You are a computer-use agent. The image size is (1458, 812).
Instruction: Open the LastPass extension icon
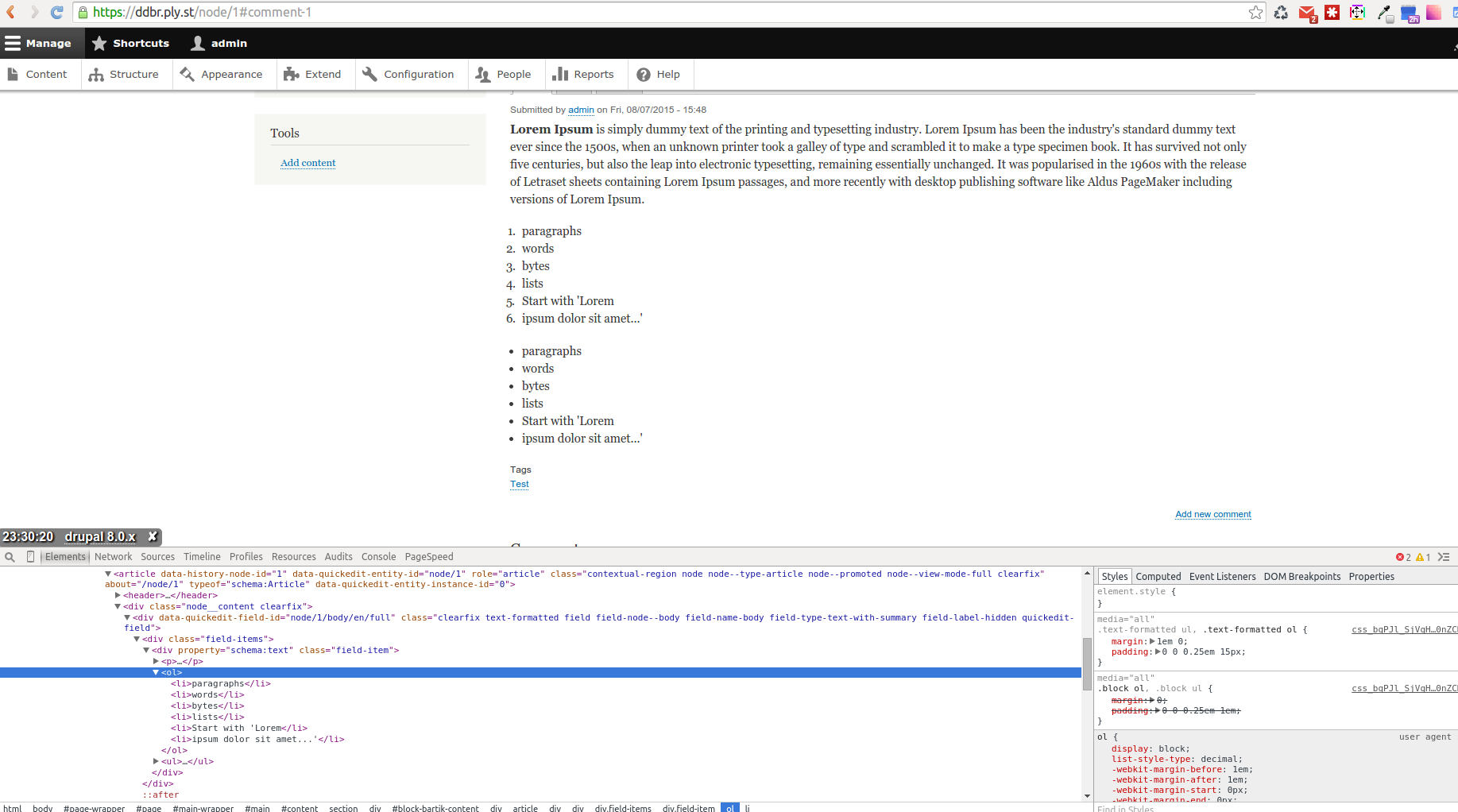(1332, 12)
